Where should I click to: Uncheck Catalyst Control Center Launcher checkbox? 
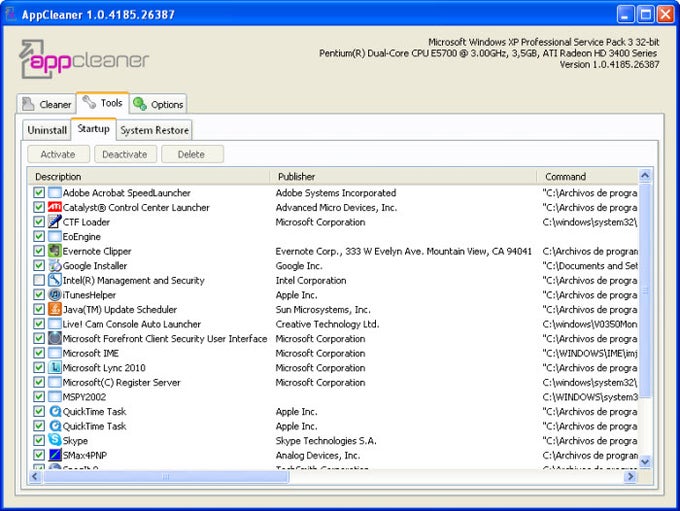click(39, 207)
